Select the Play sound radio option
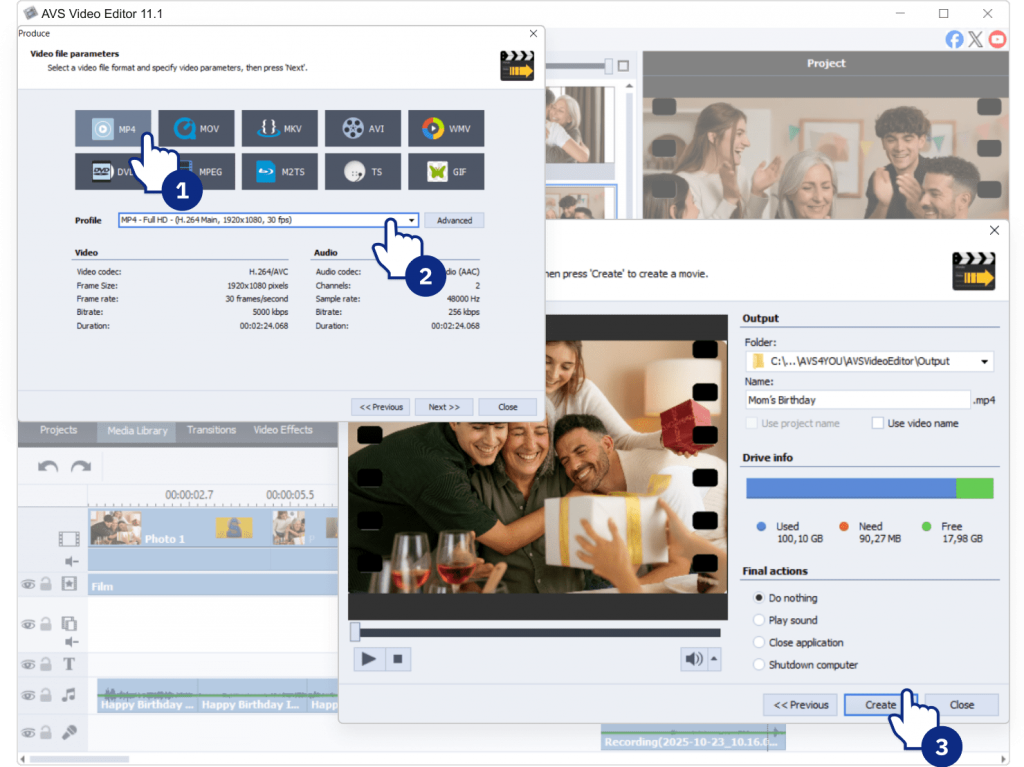The width and height of the screenshot is (1024, 767). 759,620
